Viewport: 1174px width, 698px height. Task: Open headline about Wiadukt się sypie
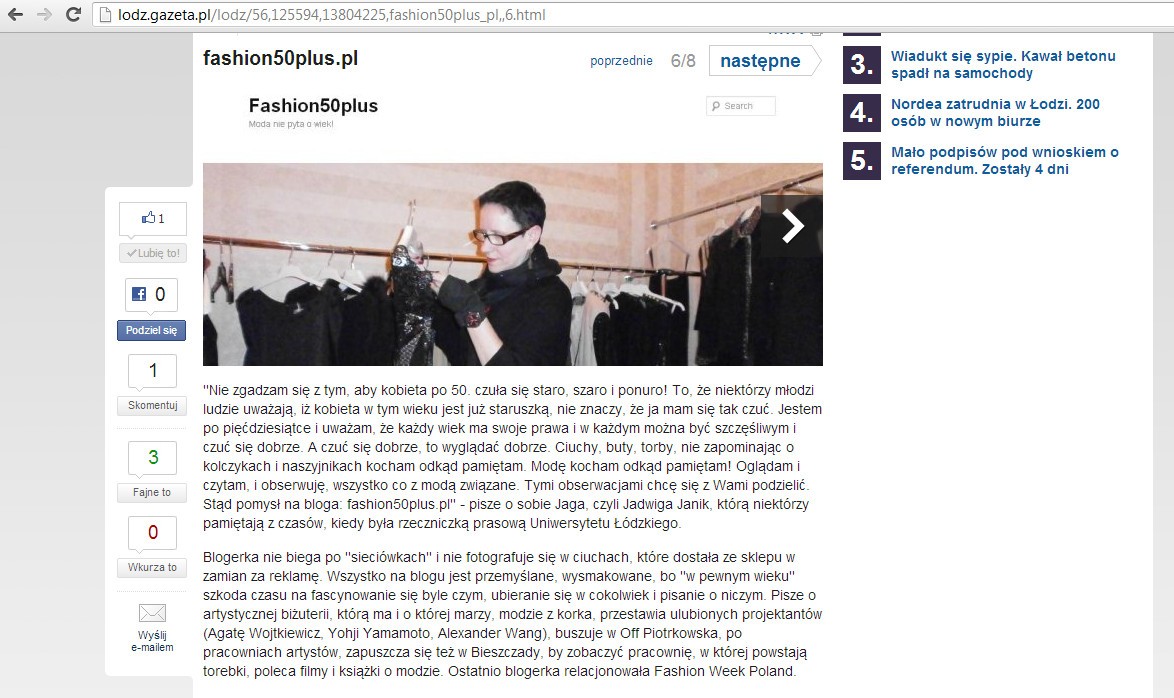coord(1003,64)
